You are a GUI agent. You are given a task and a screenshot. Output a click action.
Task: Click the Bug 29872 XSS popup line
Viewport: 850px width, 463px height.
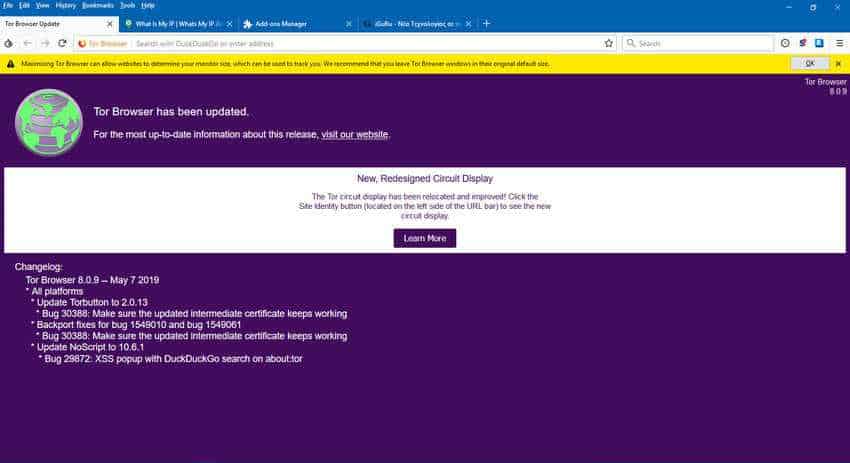pos(173,359)
